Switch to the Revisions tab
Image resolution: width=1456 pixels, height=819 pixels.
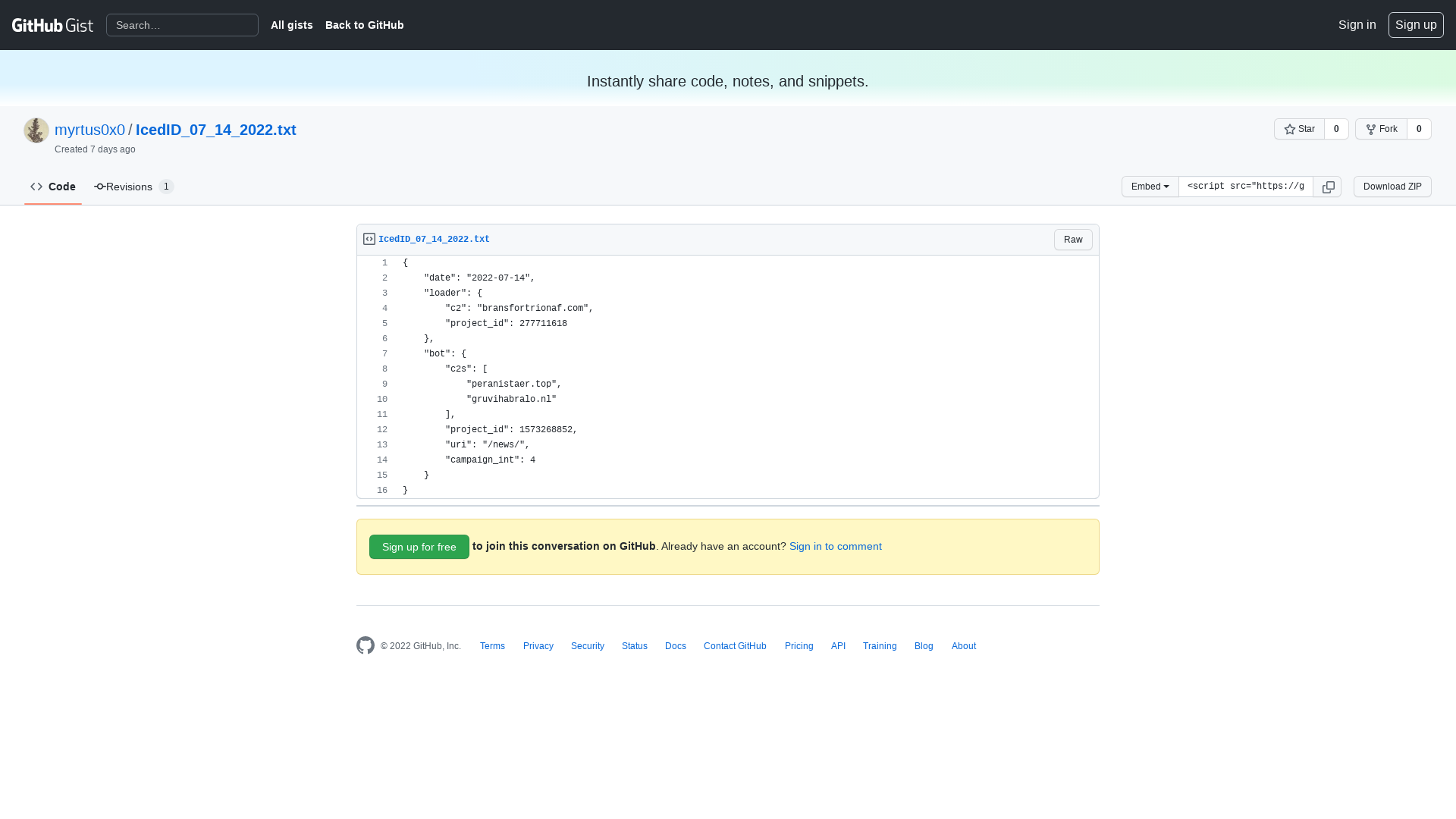point(129,187)
